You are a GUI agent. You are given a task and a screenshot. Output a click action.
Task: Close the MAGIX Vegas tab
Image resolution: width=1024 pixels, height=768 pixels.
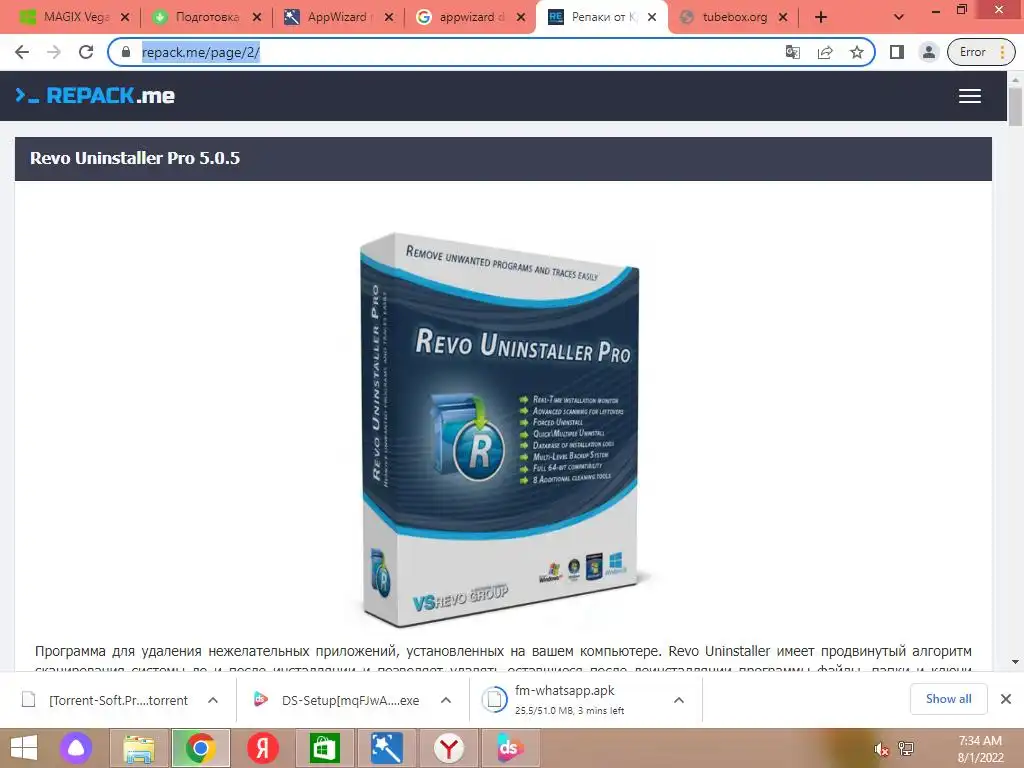pos(125,17)
